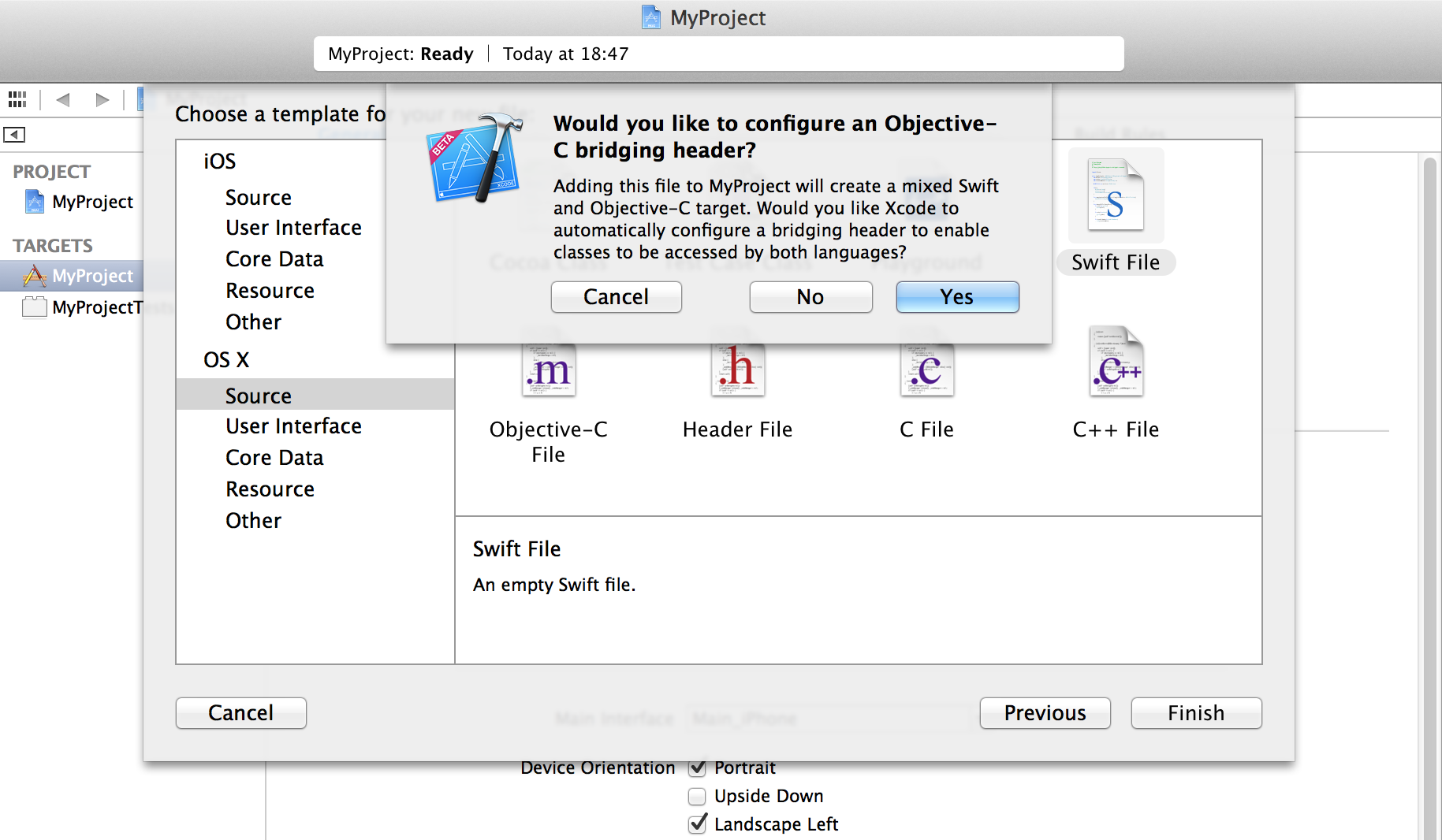
Task: Uncheck the Portrait orientation checkbox
Action: point(697,768)
